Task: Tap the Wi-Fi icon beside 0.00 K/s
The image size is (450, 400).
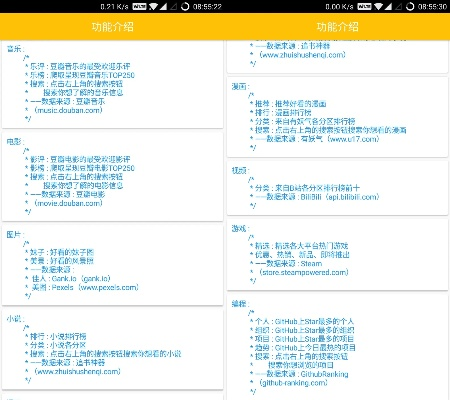Action: pyautogui.click(x=378, y=7)
